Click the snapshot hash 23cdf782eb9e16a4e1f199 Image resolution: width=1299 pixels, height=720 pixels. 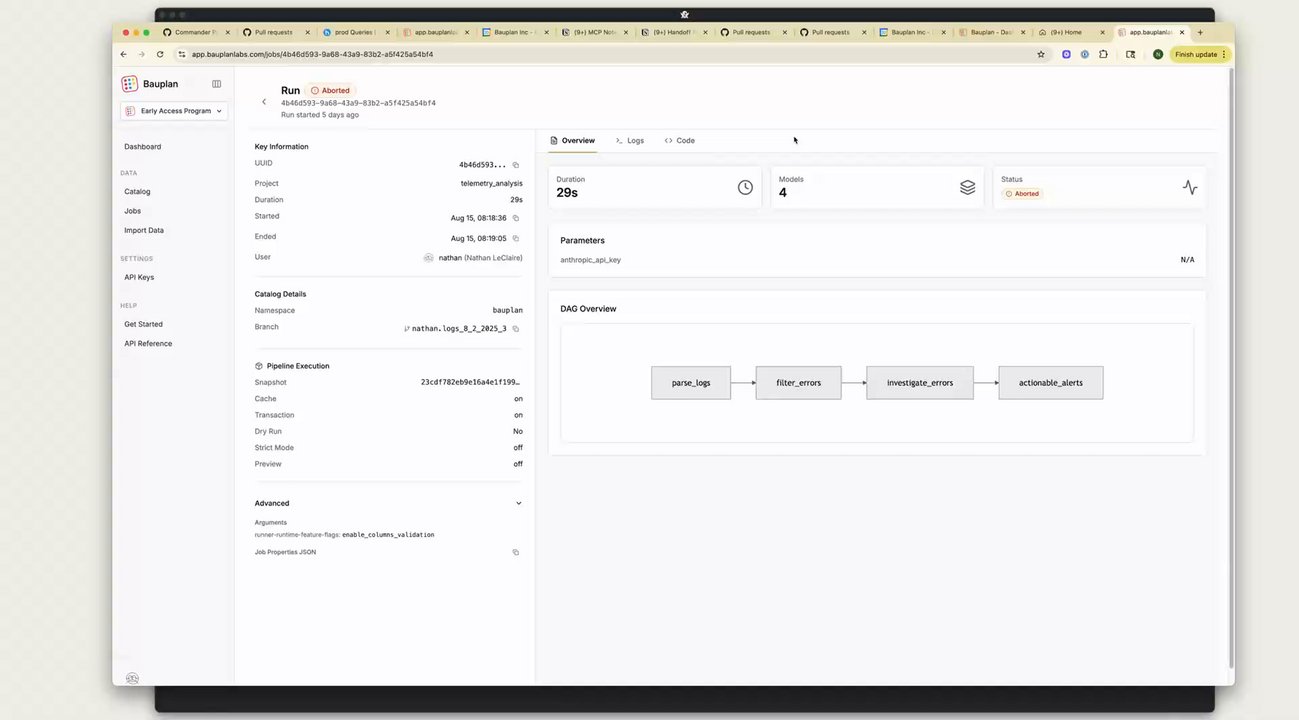pos(470,382)
